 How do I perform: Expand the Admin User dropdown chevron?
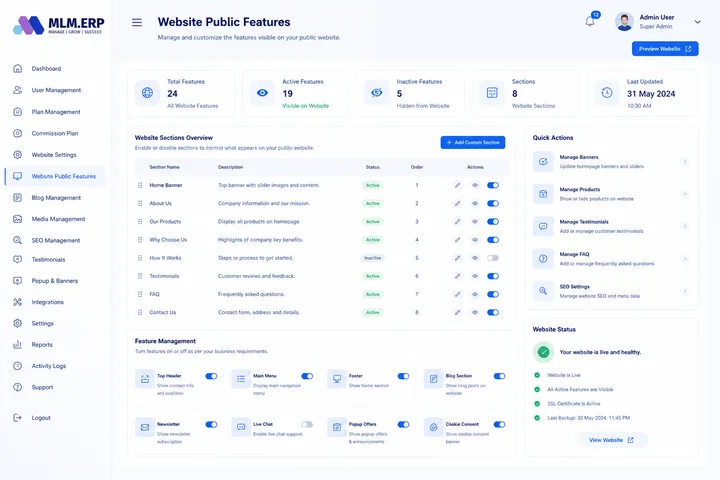(x=698, y=22)
